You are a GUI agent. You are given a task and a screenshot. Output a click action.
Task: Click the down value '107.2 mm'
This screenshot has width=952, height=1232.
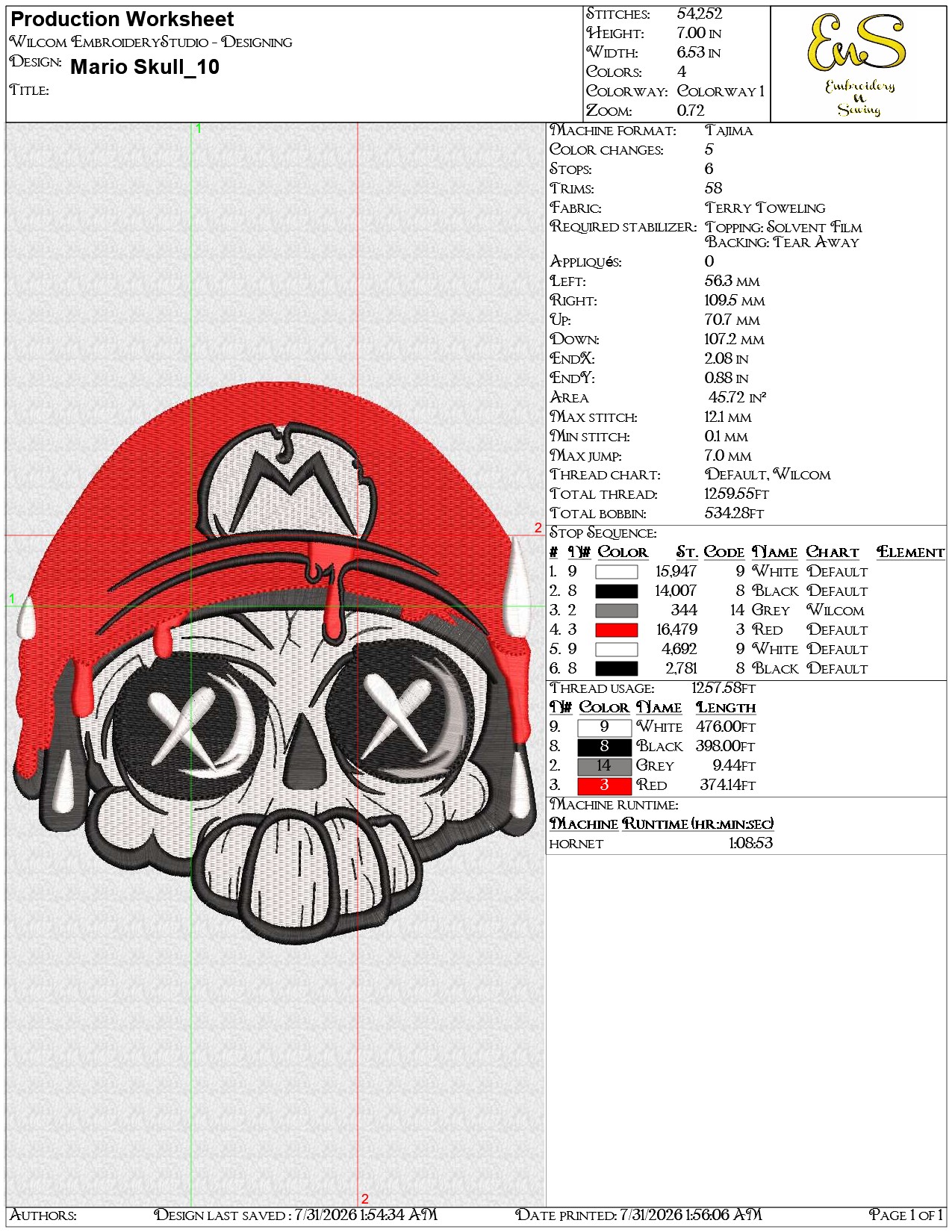coord(735,340)
